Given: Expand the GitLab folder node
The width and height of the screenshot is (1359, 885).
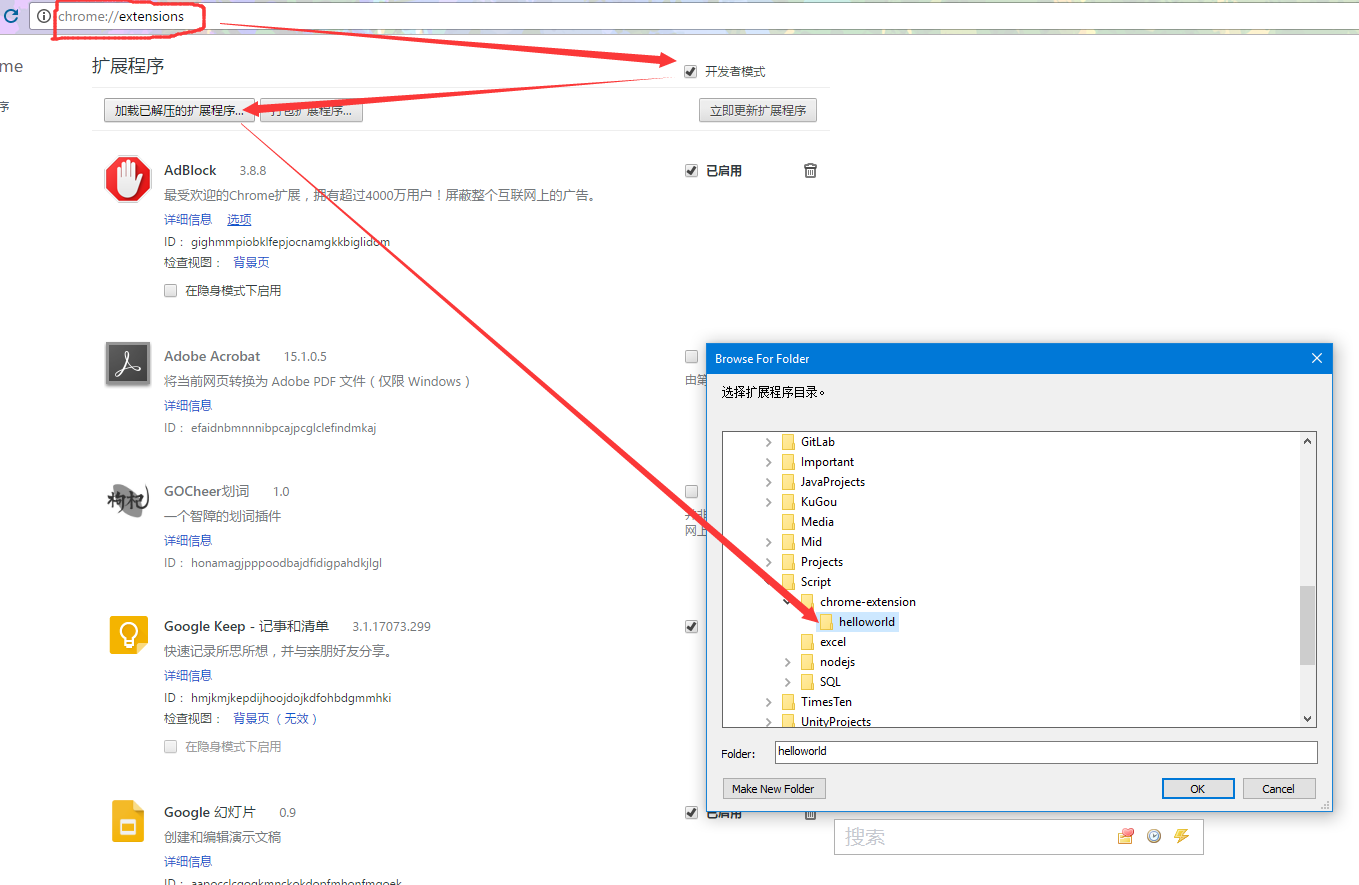Looking at the screenshot, I should click(769, 442).
